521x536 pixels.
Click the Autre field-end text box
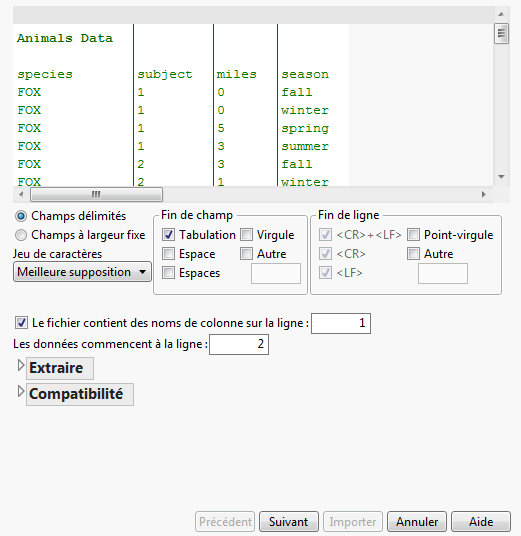coord(276,273)
